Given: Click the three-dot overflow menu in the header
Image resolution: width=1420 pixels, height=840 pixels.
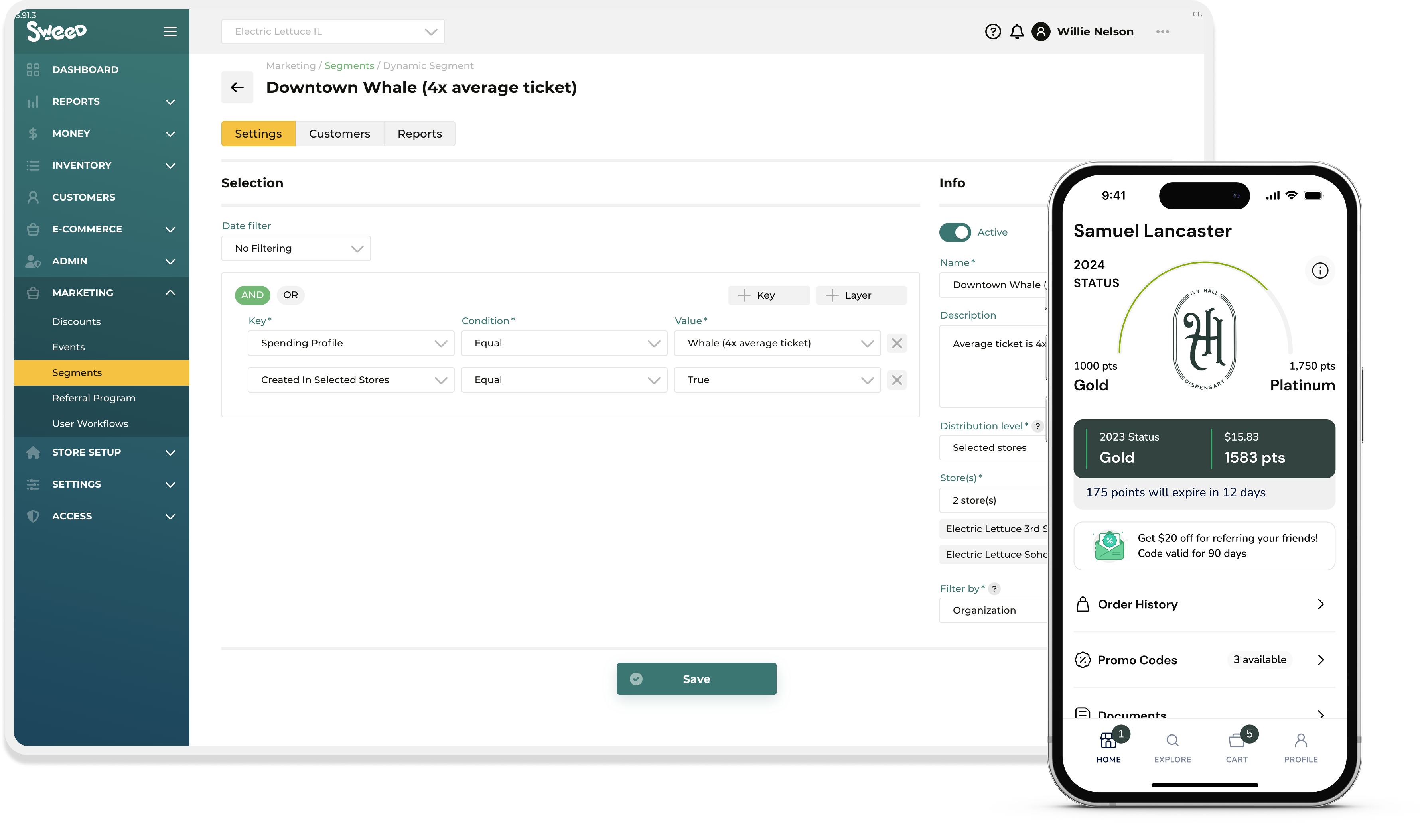Looking at the screenshot, I should click(x=1162, y=32).
